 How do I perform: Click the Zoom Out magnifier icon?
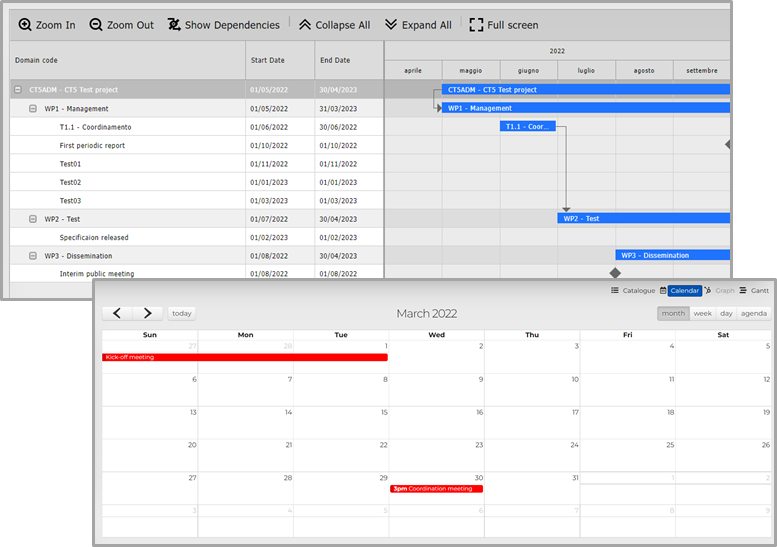[x=96, y=25]
